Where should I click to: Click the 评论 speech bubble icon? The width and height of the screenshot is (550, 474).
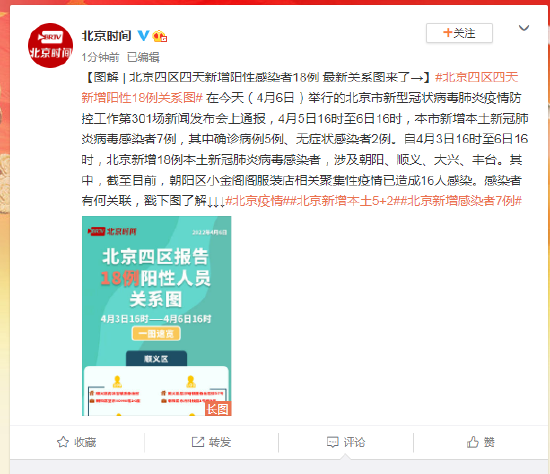point(333,442)
